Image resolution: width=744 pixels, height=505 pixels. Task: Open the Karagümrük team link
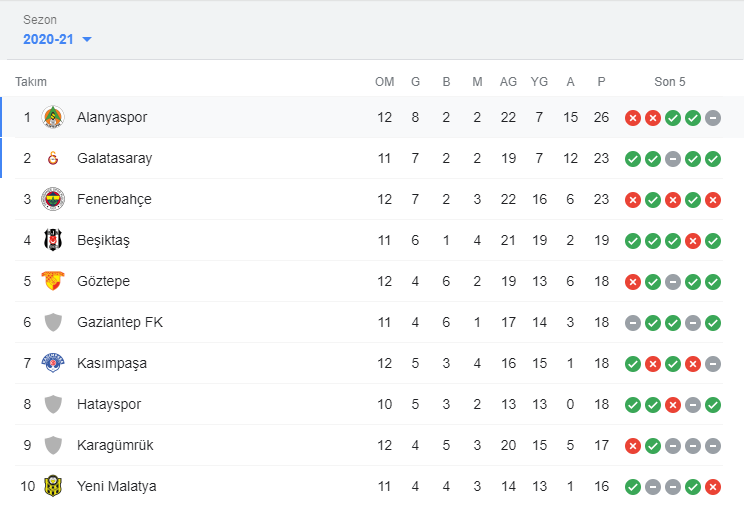(115, 445)
